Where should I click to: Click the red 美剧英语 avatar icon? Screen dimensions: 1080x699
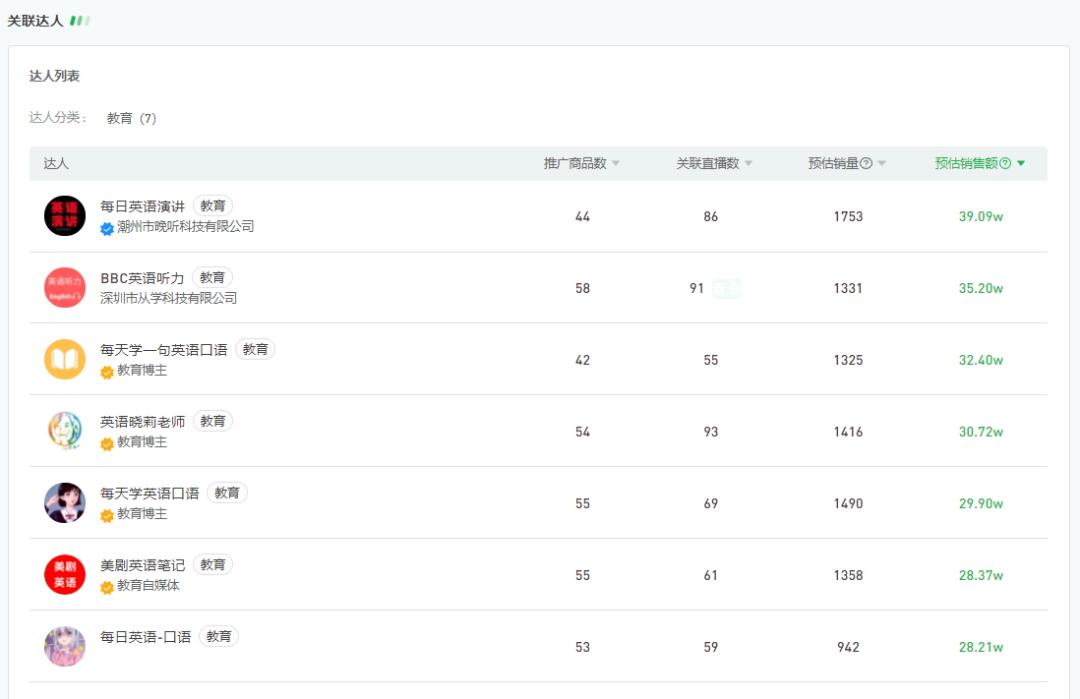click(x=65, y=575)
